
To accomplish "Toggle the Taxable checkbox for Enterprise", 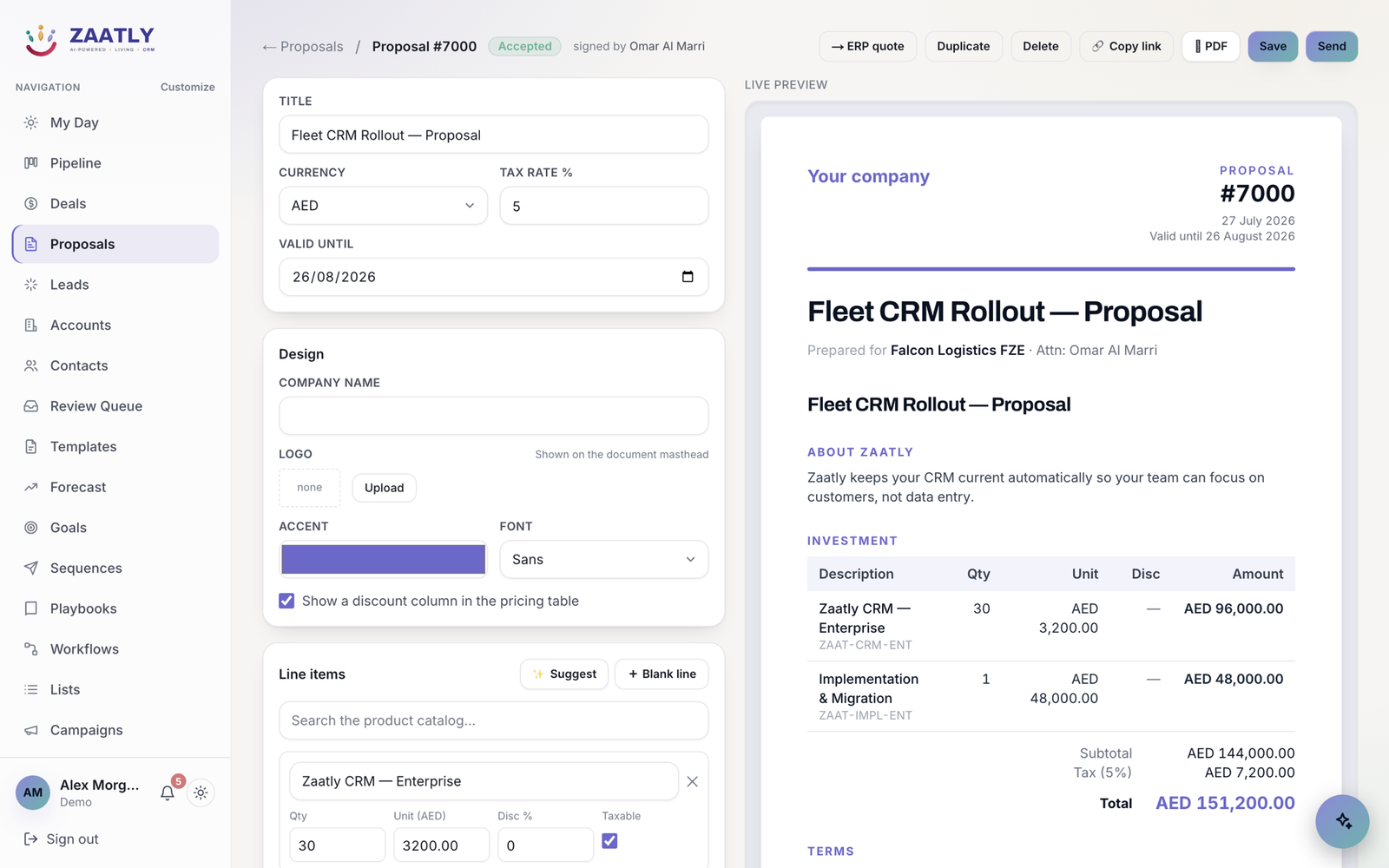I will click(609, 841).
